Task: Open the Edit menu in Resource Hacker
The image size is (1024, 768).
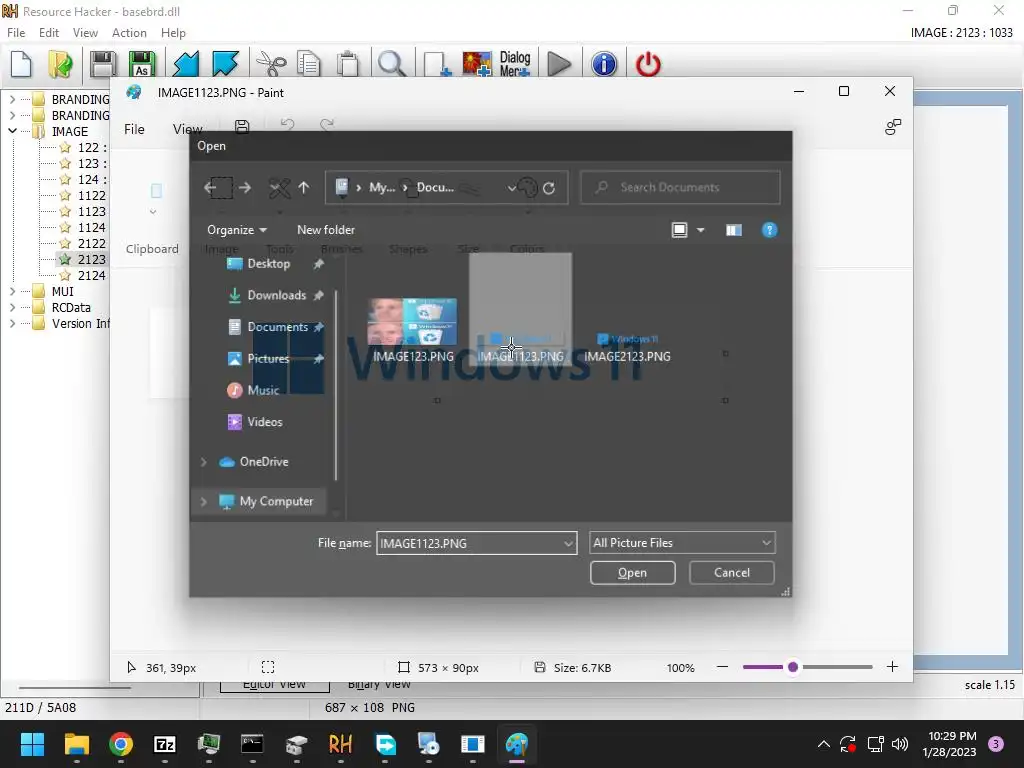Action: pyautogui.click(x=49, y=33)
